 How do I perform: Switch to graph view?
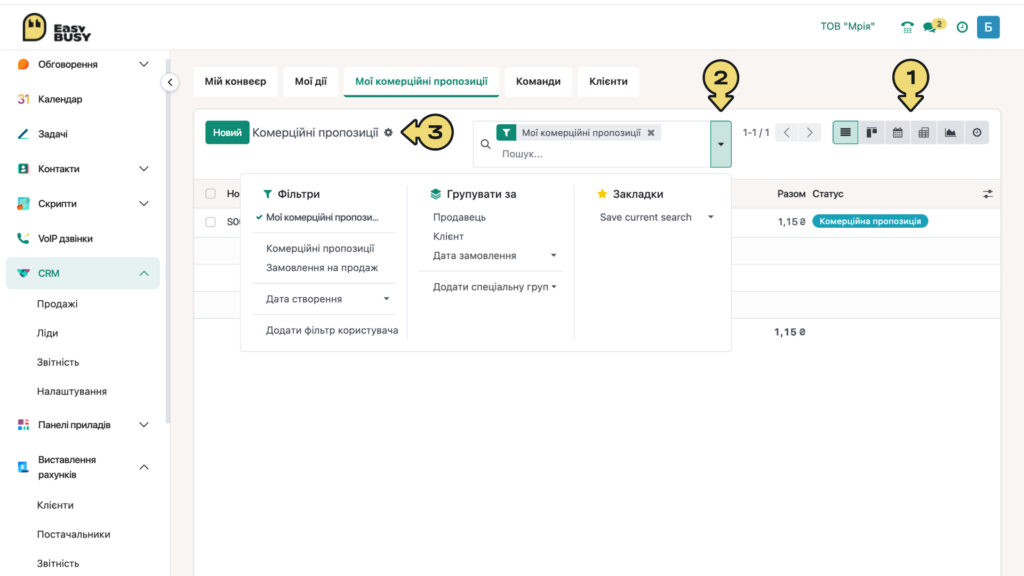[x=950, y=133]
